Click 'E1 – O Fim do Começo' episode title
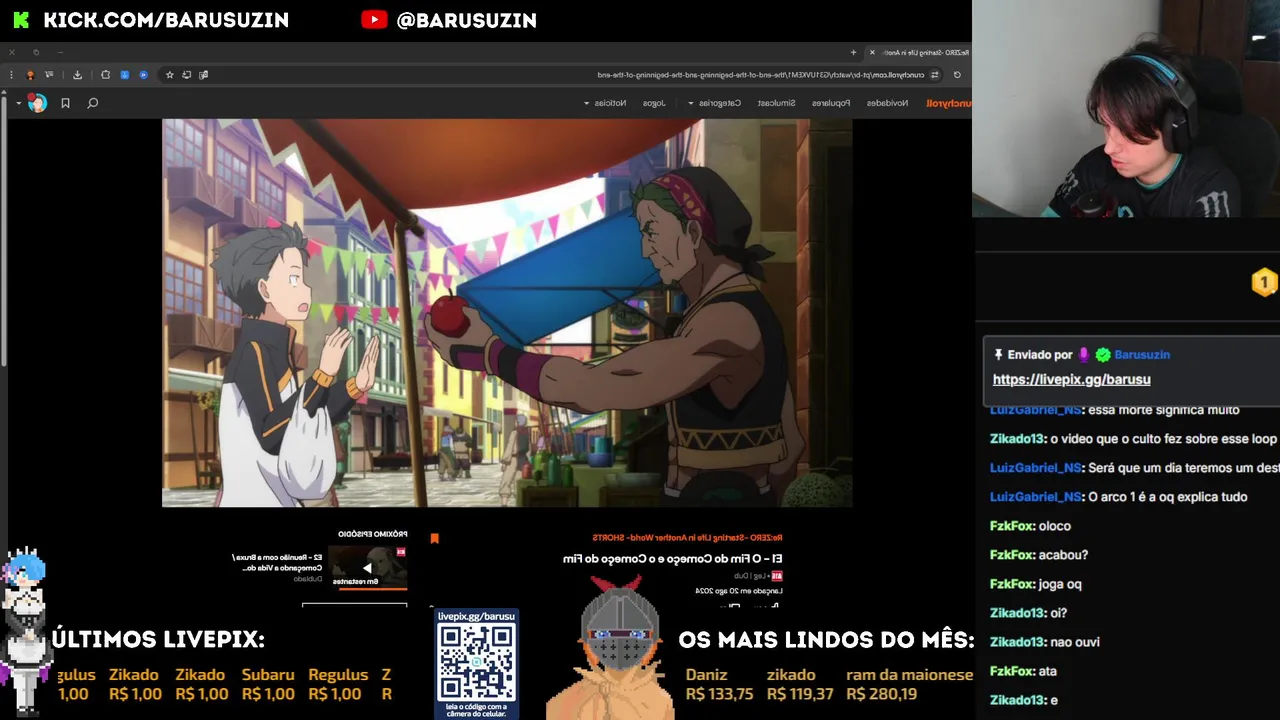This screenshot has width=1280, height=720. tap(673, 559)
